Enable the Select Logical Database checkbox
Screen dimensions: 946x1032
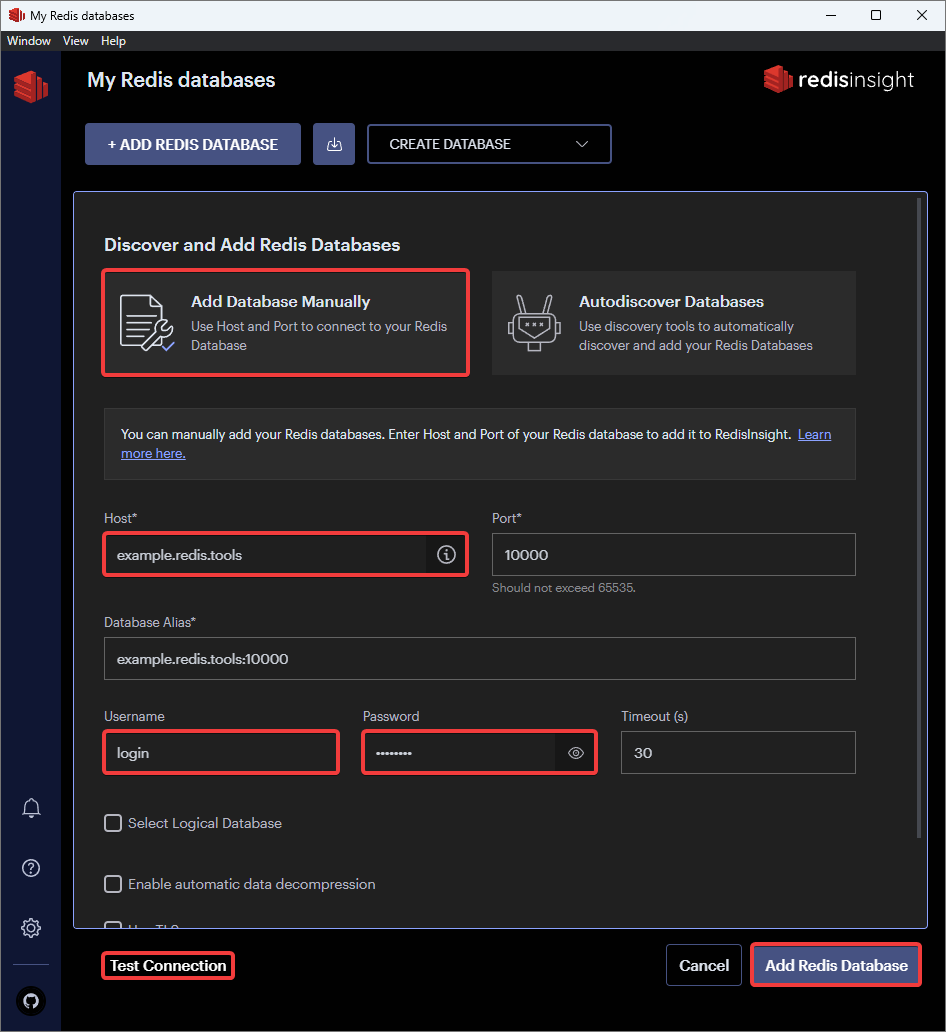coord(114,823)
